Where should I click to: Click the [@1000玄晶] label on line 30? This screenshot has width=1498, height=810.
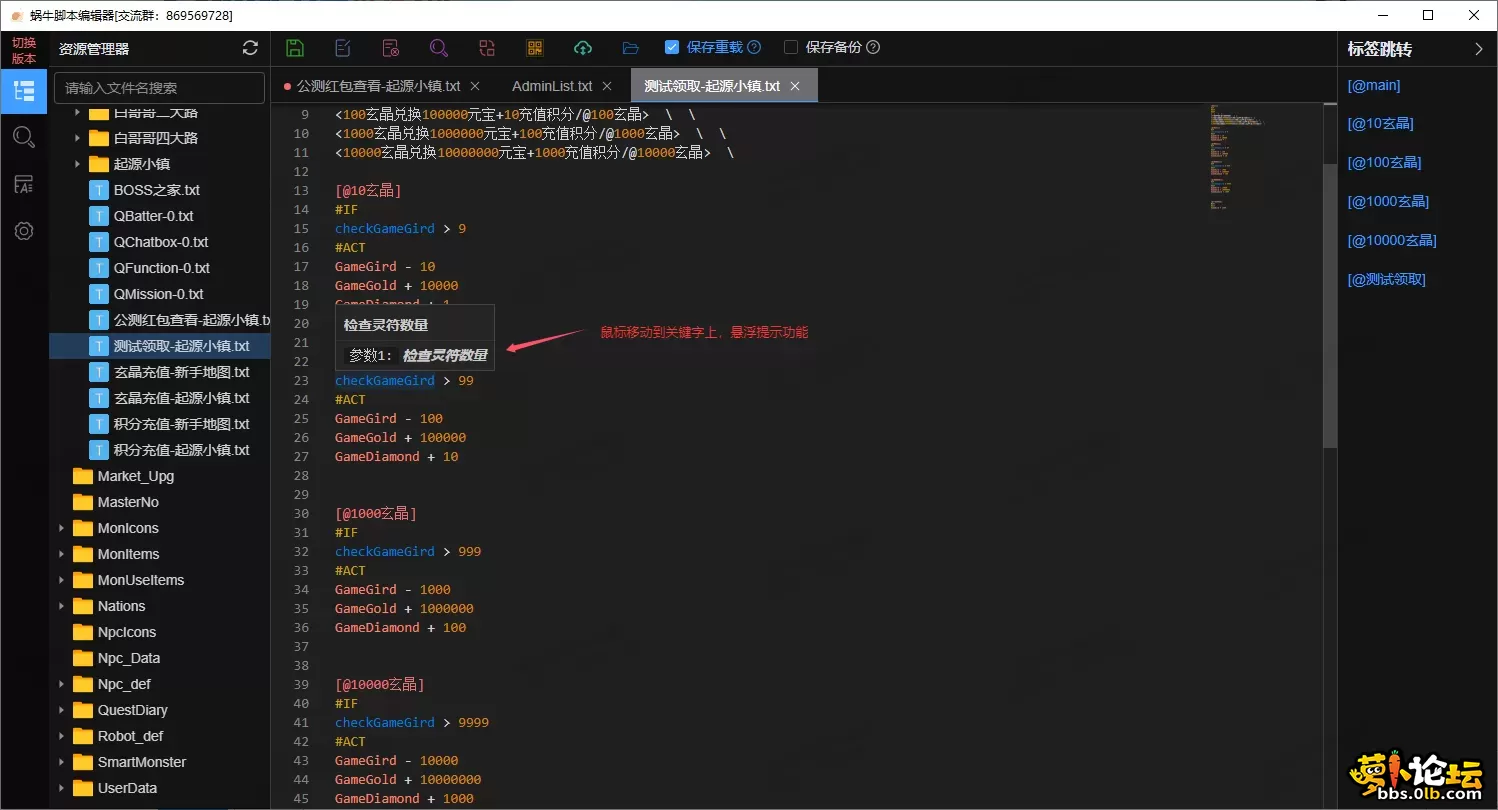pyautogui.click(x=376, y=513)
